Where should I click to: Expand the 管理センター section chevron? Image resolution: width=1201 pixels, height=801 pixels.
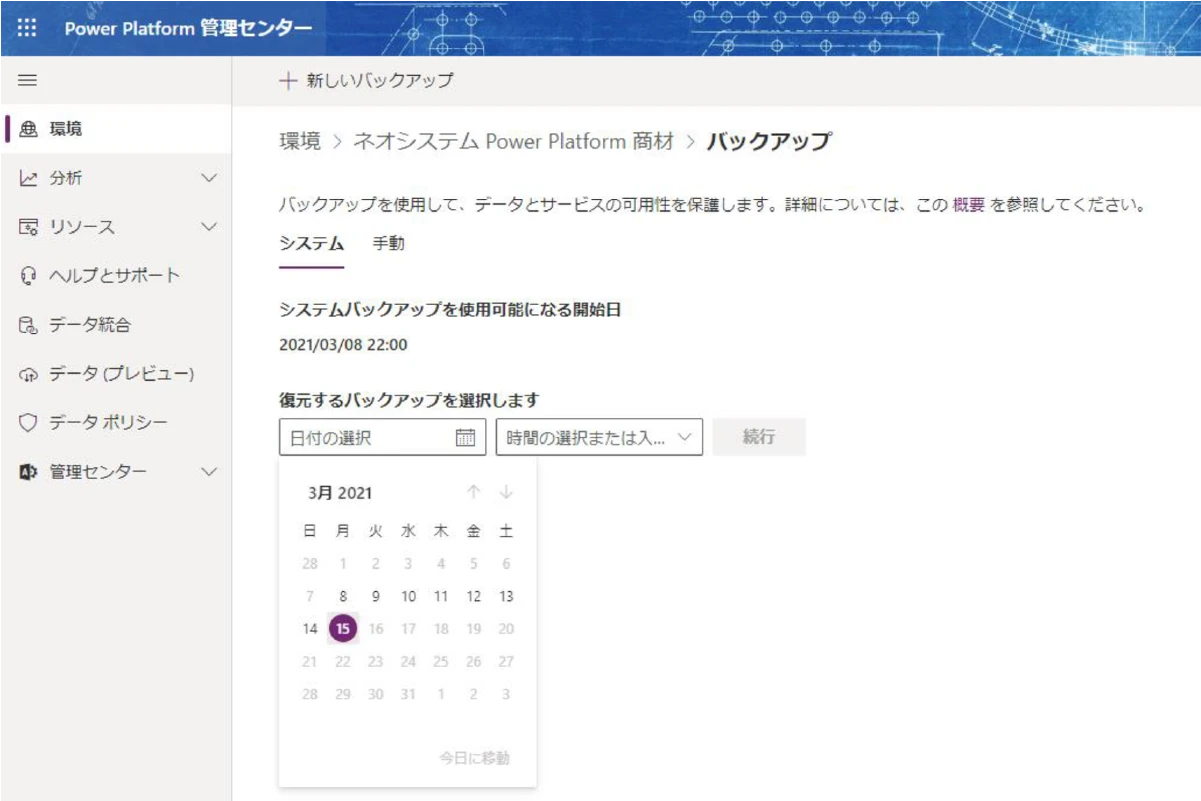click(x=209, y=472)
